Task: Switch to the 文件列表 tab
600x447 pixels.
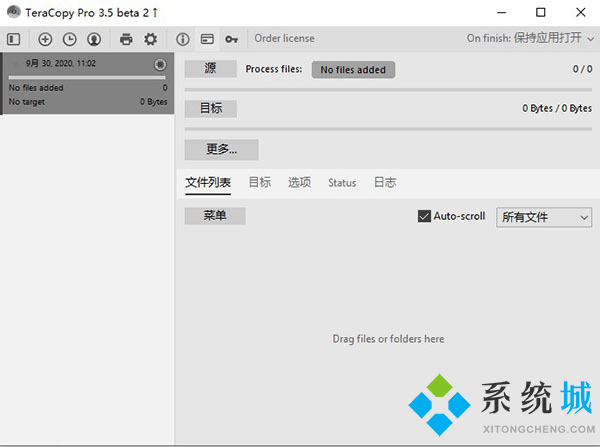Action: click(208, 183)
